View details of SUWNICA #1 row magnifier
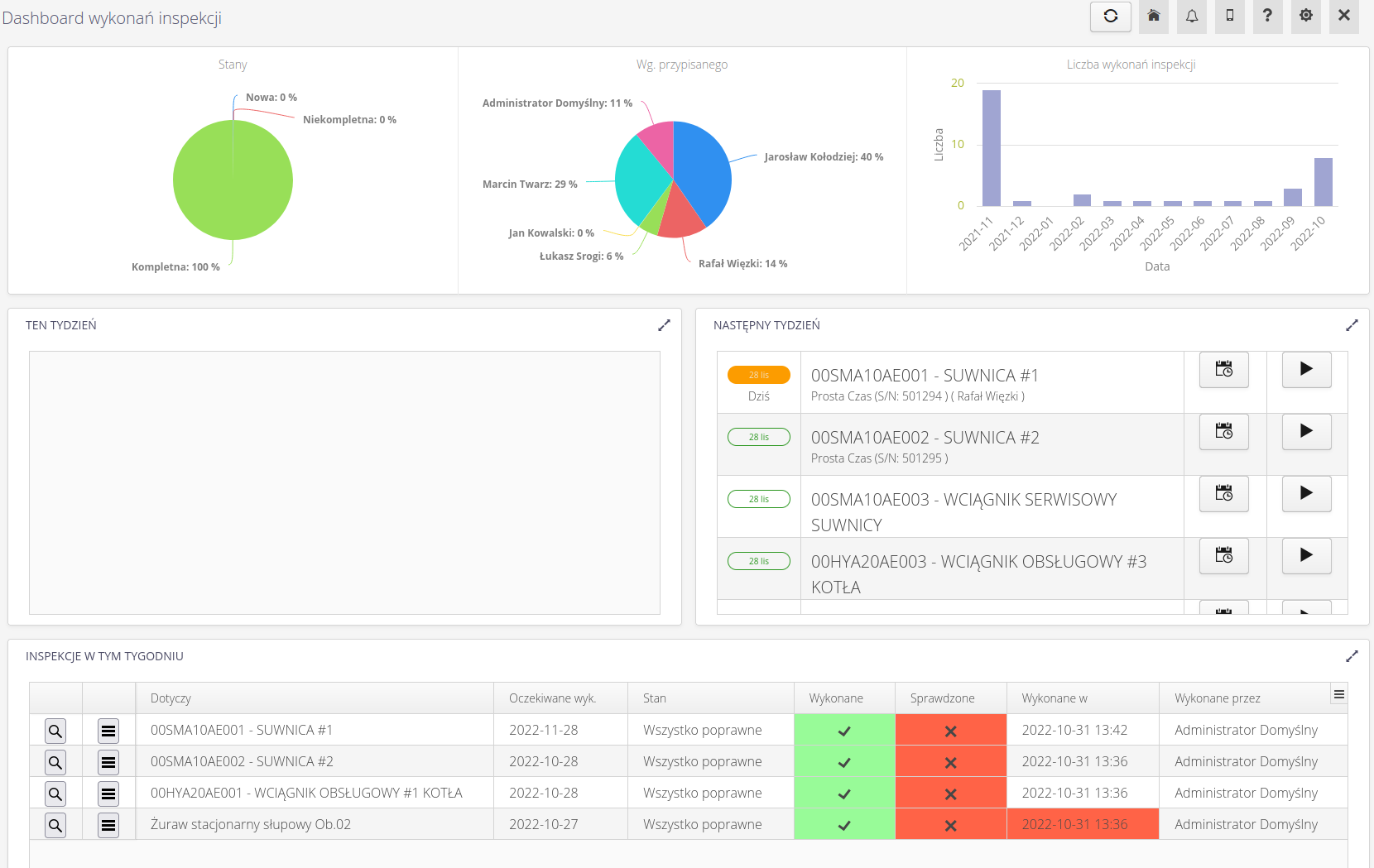 tap(55, 731)
